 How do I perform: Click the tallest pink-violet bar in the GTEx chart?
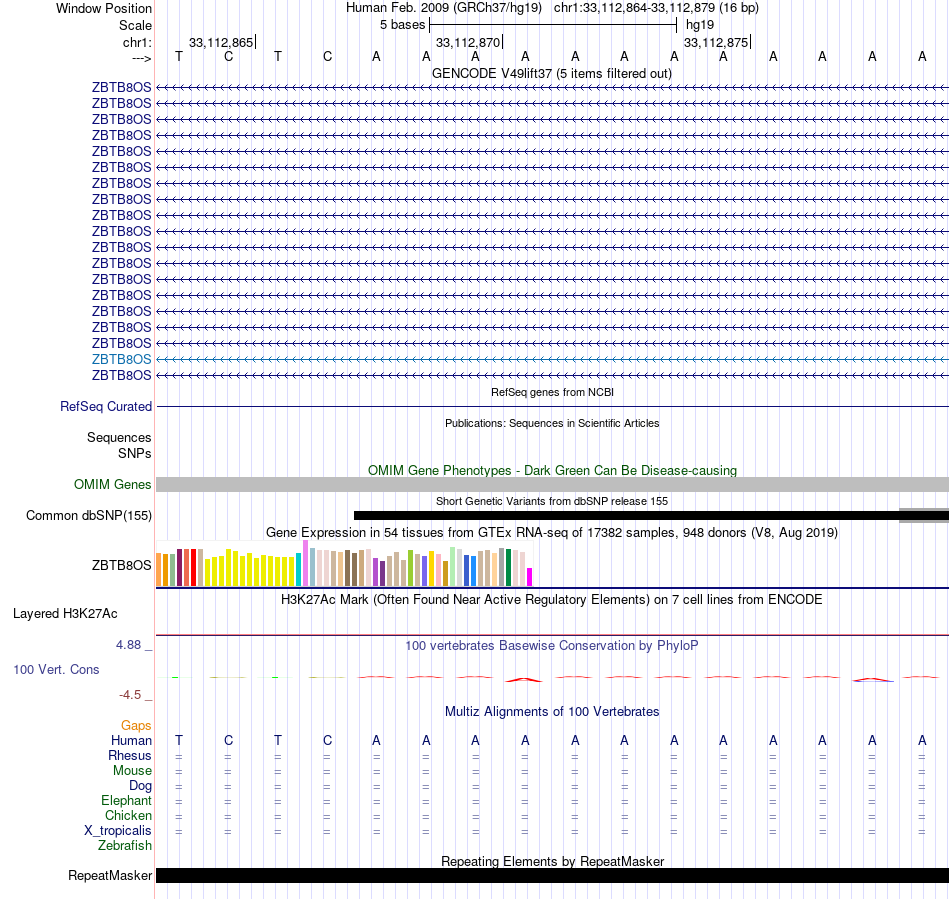(x=305, y=563)
